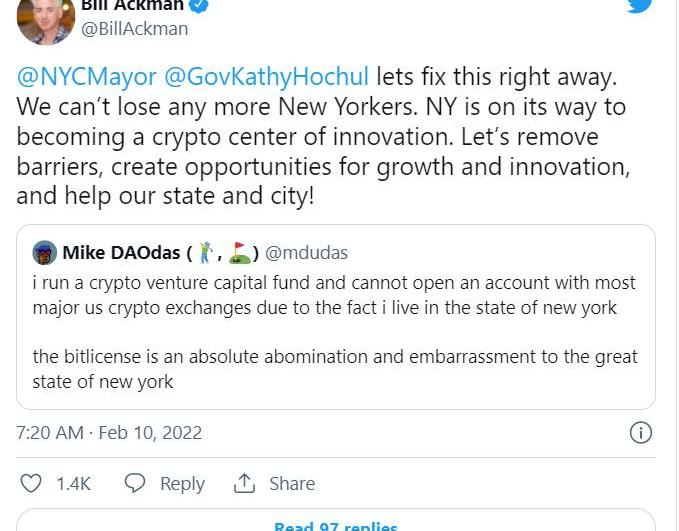This screenshot has height=531, width=679.
Task: Click the 7:20 AM · Feb 10, 2022 timestamp
Action: pos(109,432)
